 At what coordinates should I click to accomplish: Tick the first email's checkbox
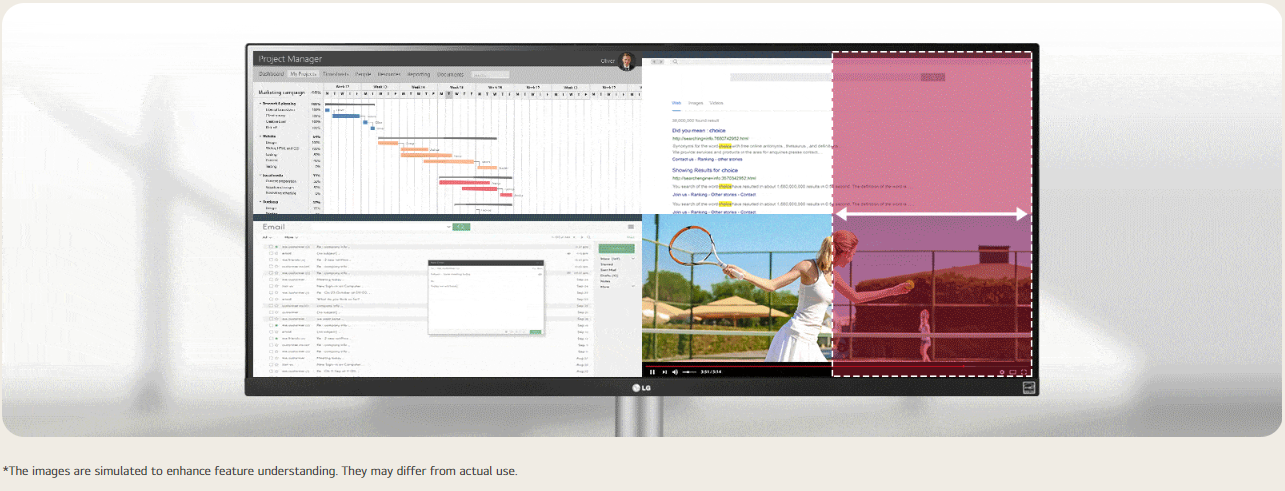click(270, 246)
